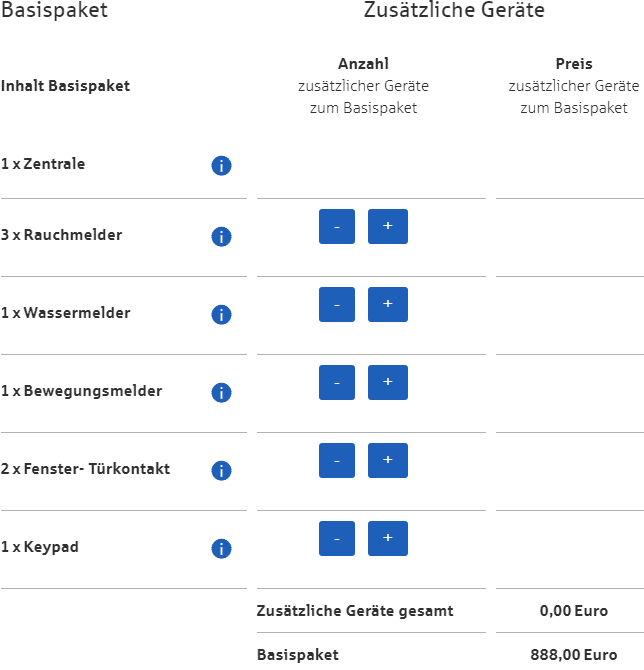This screenshot has height=670, width=644.
Task: Add a Fenster- Türkontakt with plus
Action: pos(388,460)
